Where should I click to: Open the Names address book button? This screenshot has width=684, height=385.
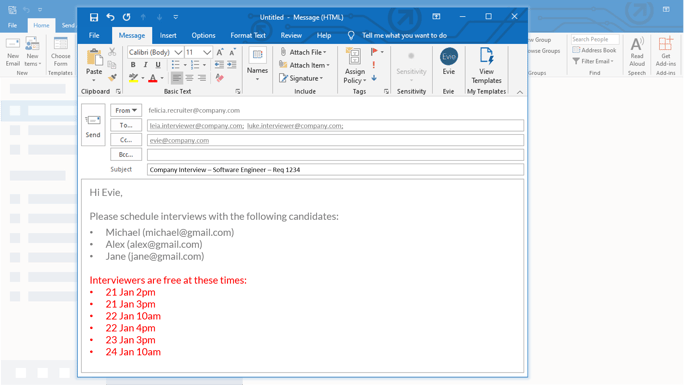click(x=257, y=64)
